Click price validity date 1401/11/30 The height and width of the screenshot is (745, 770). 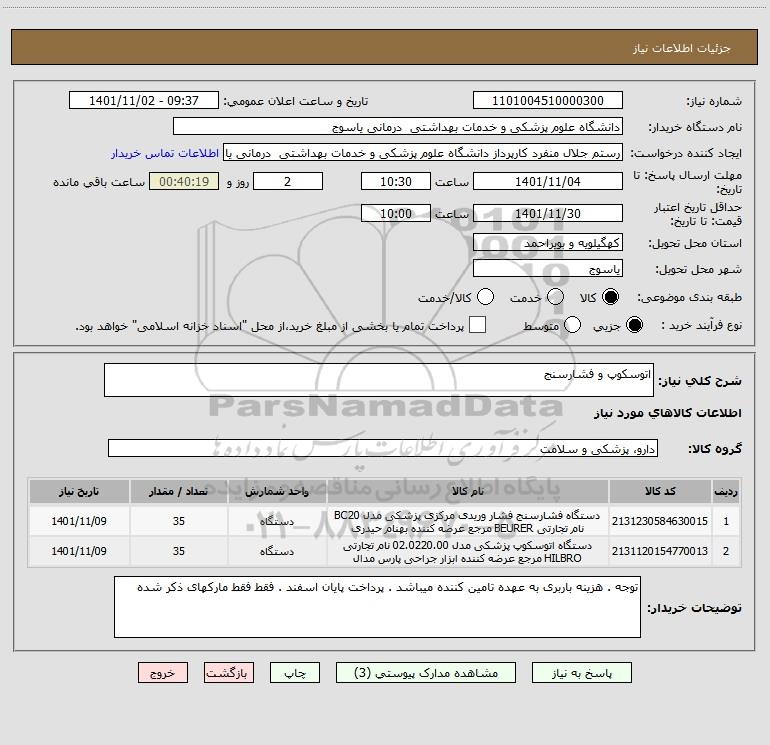pyautogui.click(x=548, y=214)
